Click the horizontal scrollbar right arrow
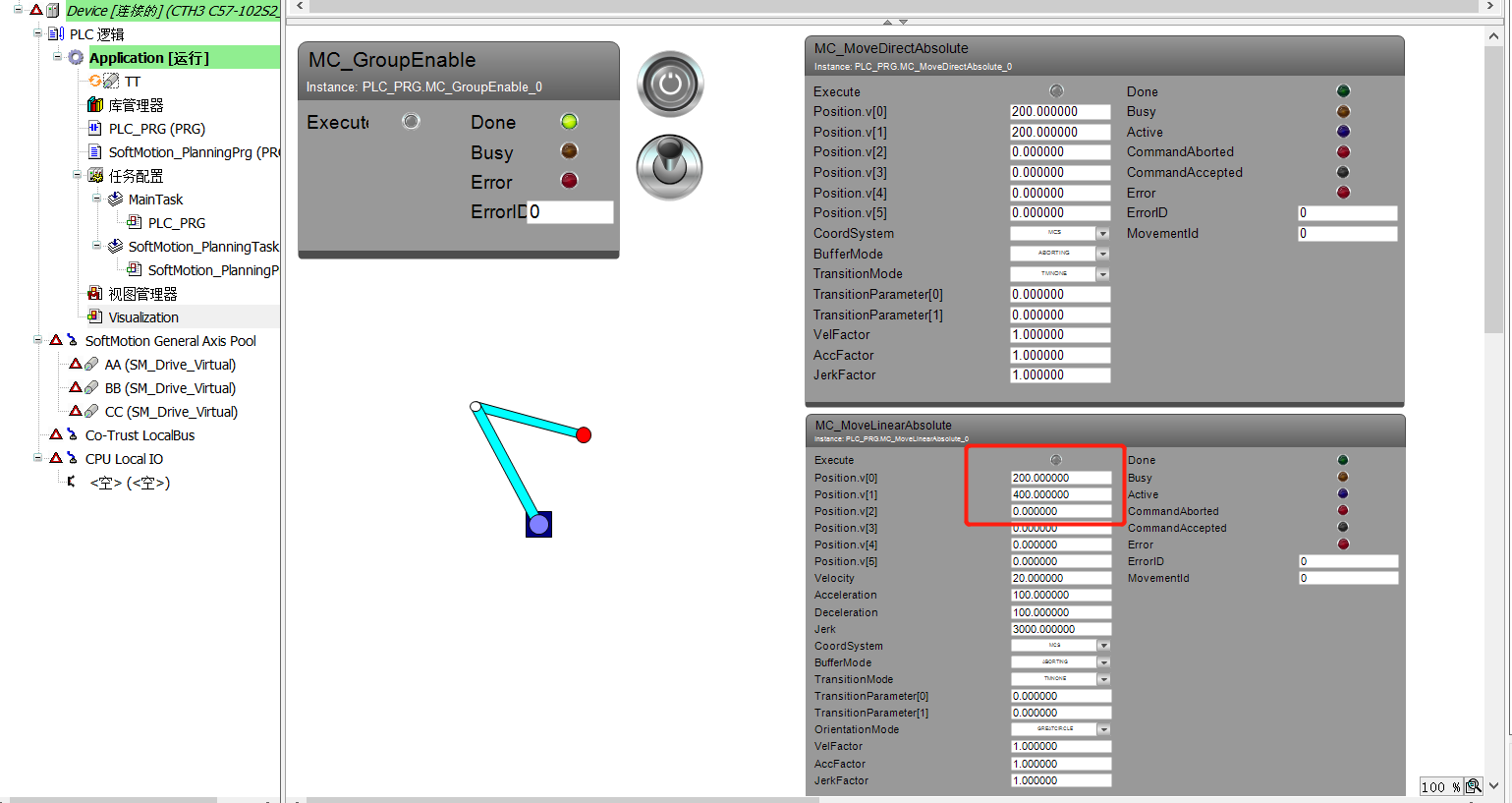This screenshot has width=1512, height=803. click(x=1490, y=7)
